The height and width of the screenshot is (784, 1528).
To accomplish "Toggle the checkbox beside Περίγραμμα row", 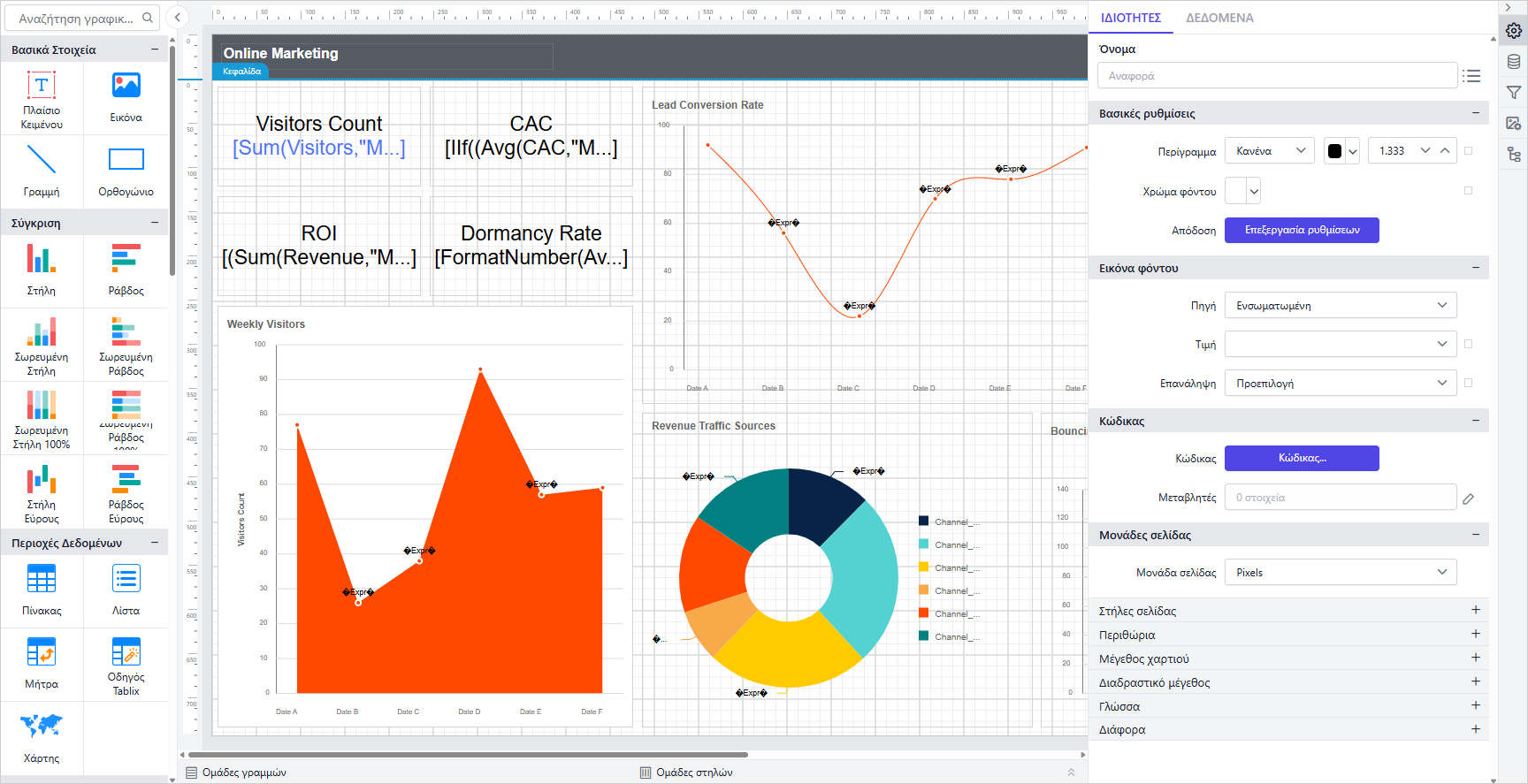I will click(1469, 151).
